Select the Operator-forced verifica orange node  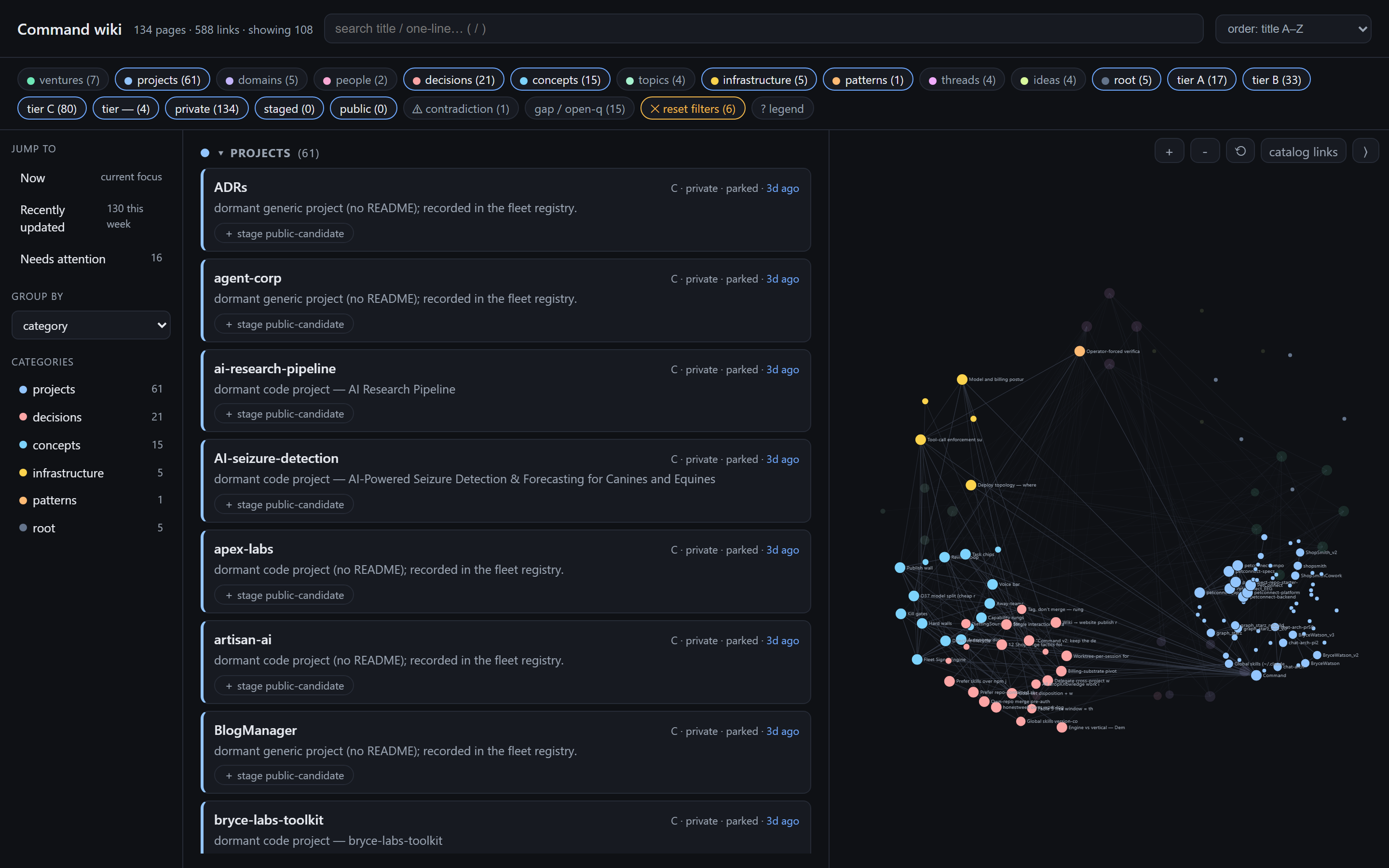[1080, 351]
